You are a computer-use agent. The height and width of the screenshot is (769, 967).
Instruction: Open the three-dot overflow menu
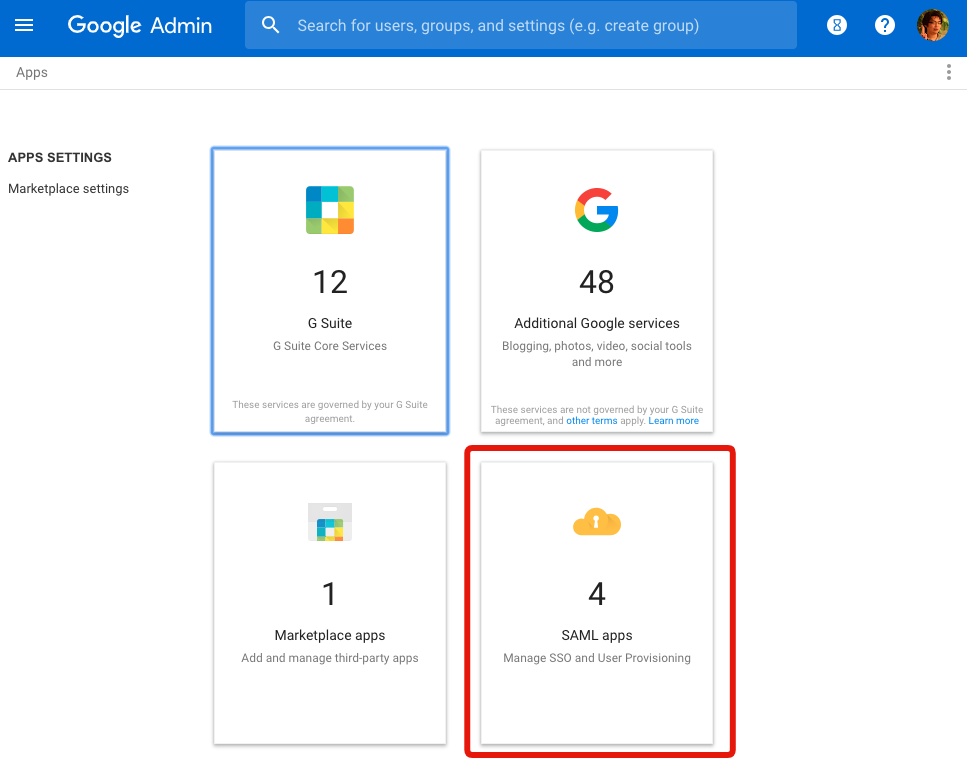[x=948, y=71]
